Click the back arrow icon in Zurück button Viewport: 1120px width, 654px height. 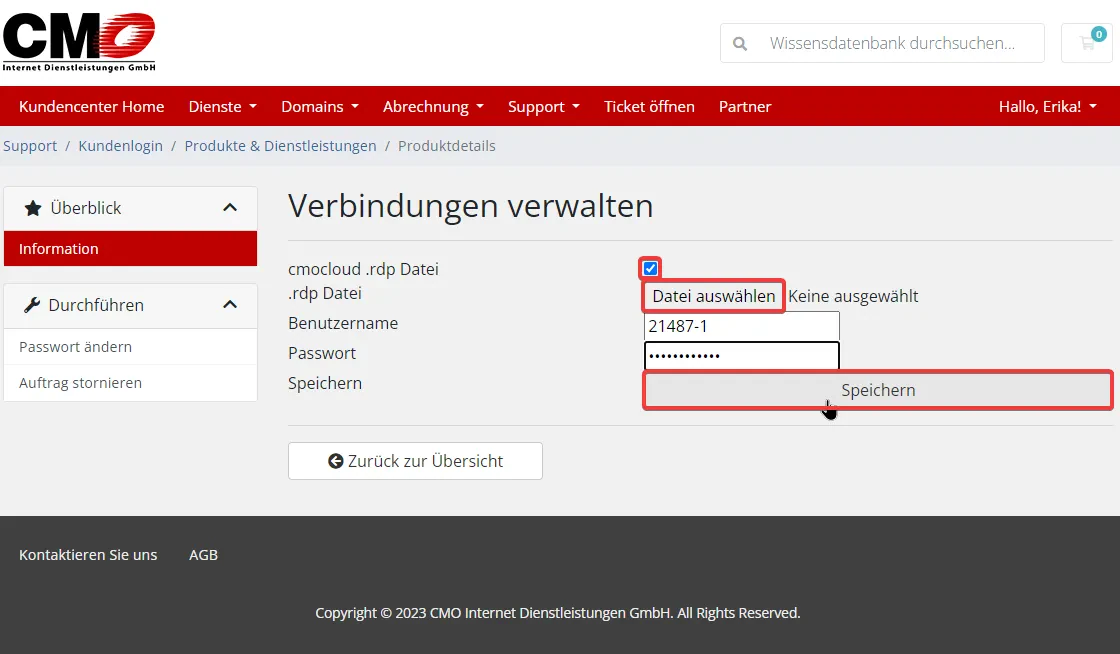pos(336,461)
